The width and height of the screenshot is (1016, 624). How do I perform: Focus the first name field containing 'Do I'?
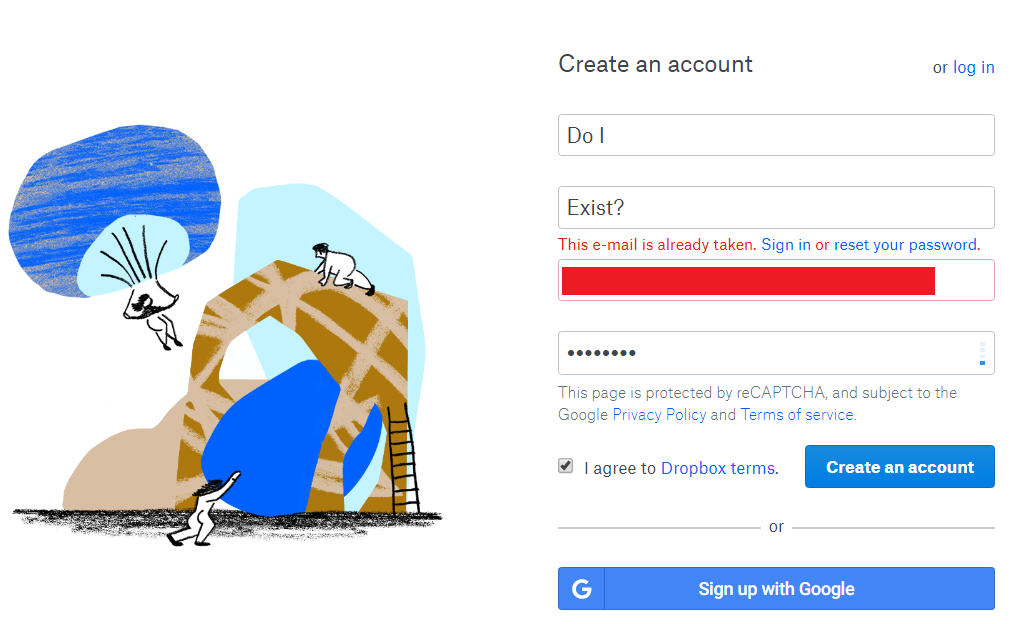click(x=776, y=135)
